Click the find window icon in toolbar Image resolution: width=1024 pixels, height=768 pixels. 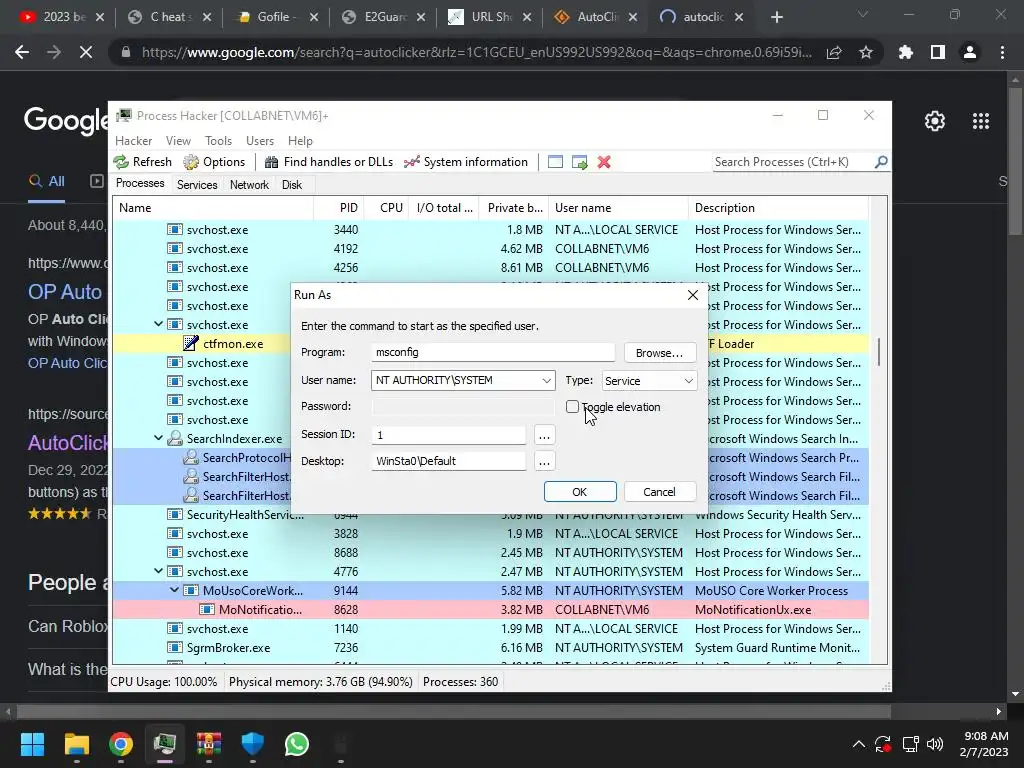(555, 162)
